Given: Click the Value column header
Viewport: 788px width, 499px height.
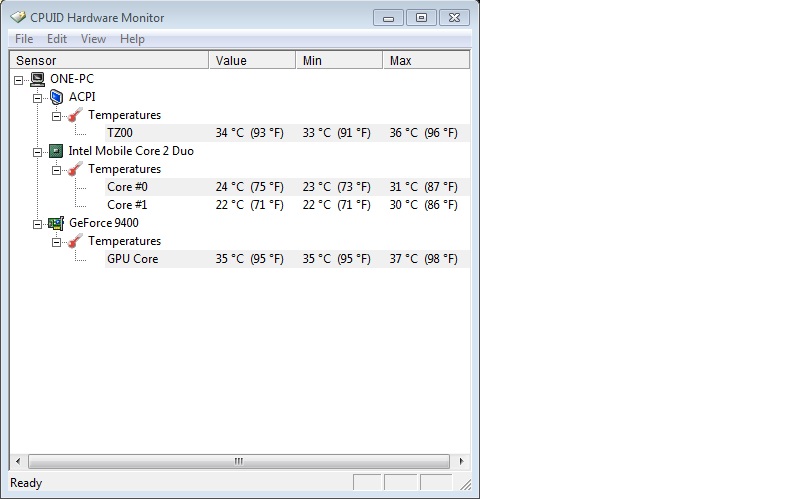Looking at the screenshot, I should [252, 60].
